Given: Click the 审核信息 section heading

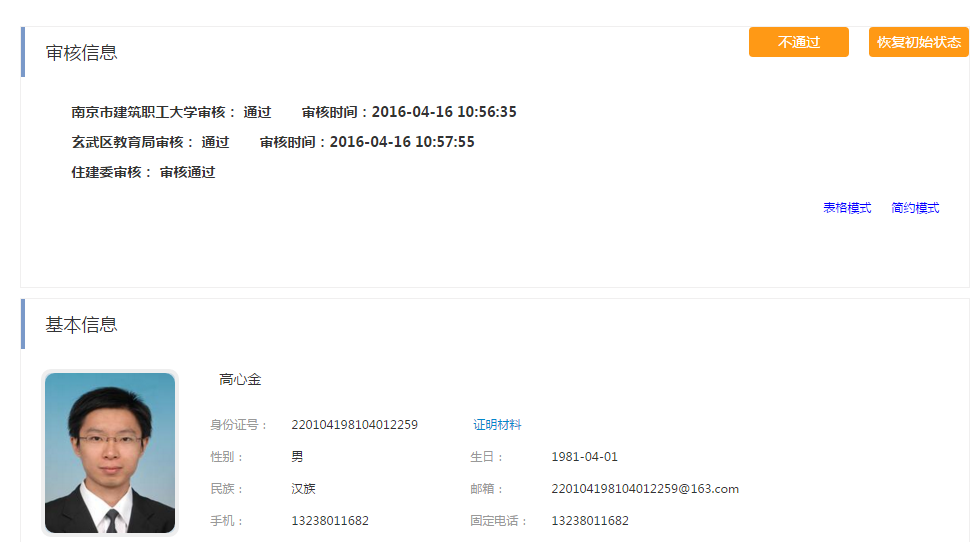Looking at the screenshot, I should pyautogui.click(x=82, y=53).
